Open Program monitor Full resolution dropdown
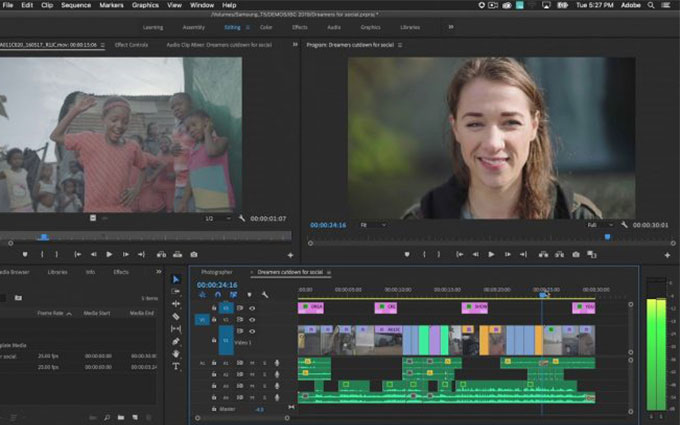This screenshot has width=680, height=425. point(600,225)
